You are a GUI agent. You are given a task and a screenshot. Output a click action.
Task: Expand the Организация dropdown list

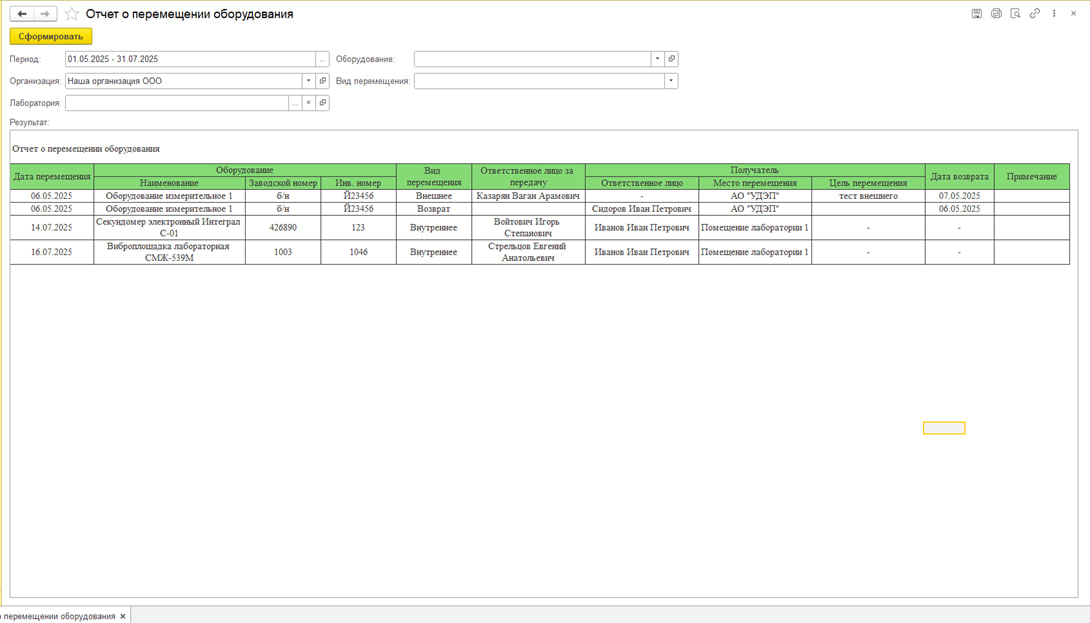coord(308,81)
